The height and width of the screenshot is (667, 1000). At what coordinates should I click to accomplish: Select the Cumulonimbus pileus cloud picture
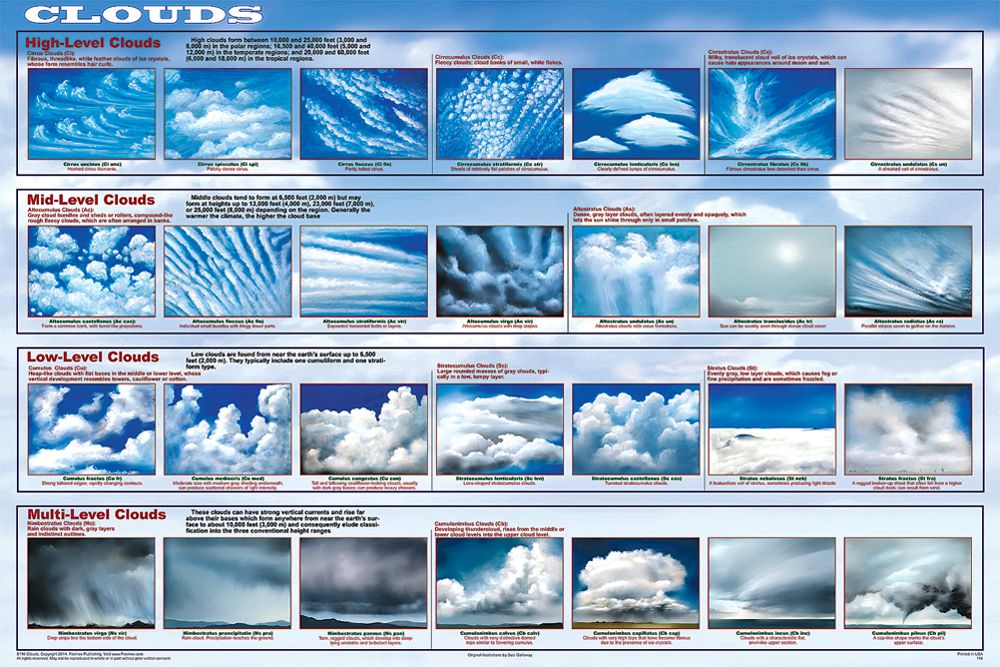[908, 583]
